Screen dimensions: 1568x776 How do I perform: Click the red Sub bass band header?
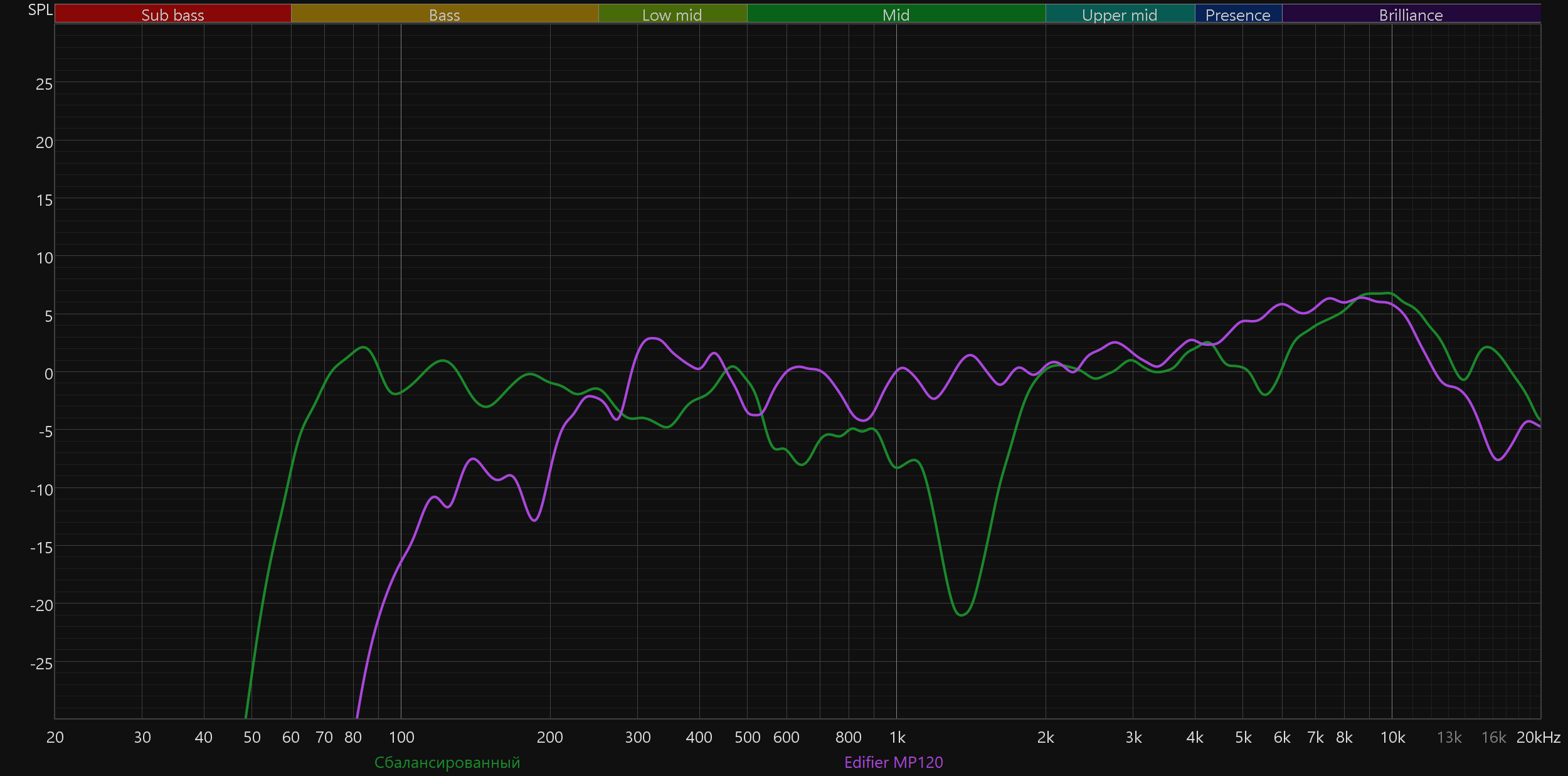click(172, 14)
